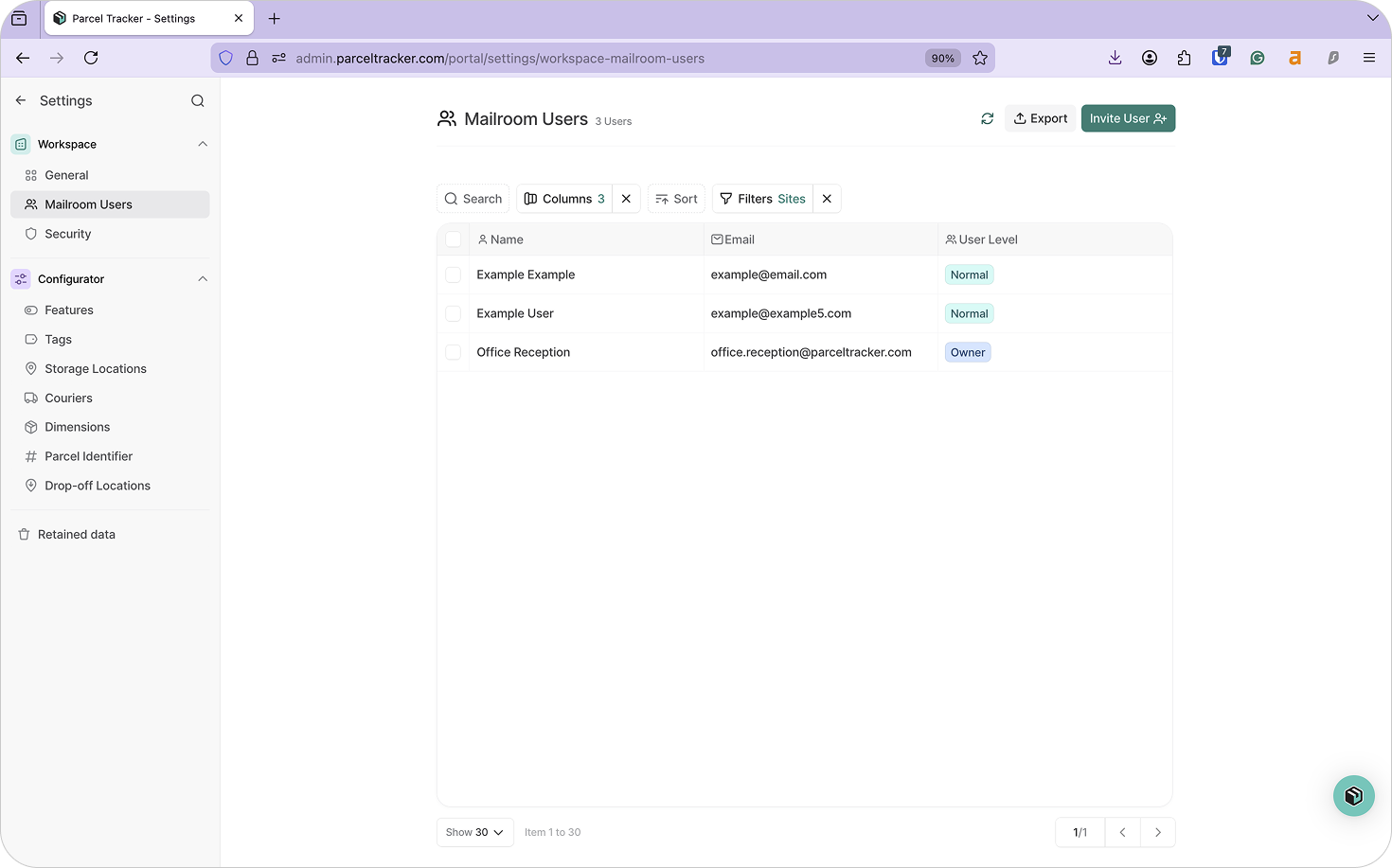Click the 90% zoom indicator in address bar
This screenshot has width=1392, height=868.
942,58
